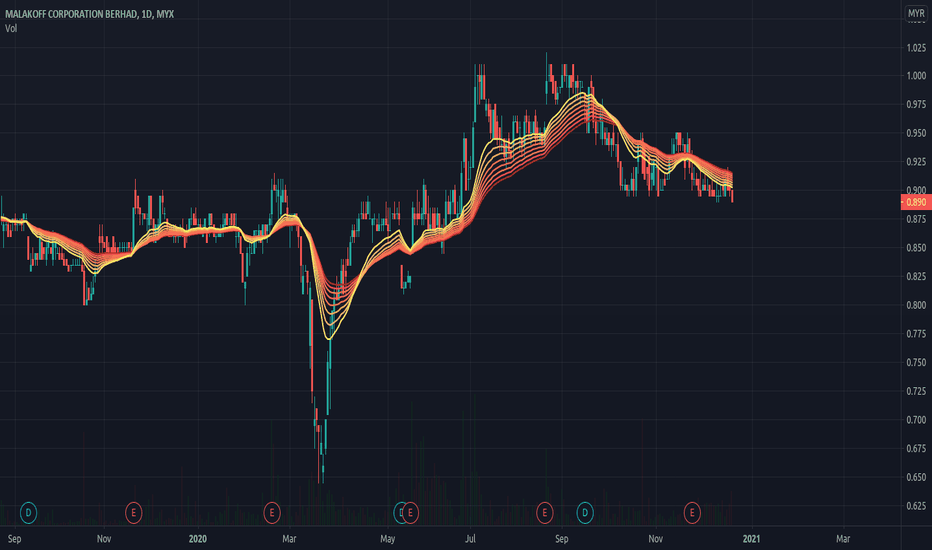Open the earnings E marker just after May 2020
The width and height of the screenshot is (932, 550).
click(x=410, y=512)
